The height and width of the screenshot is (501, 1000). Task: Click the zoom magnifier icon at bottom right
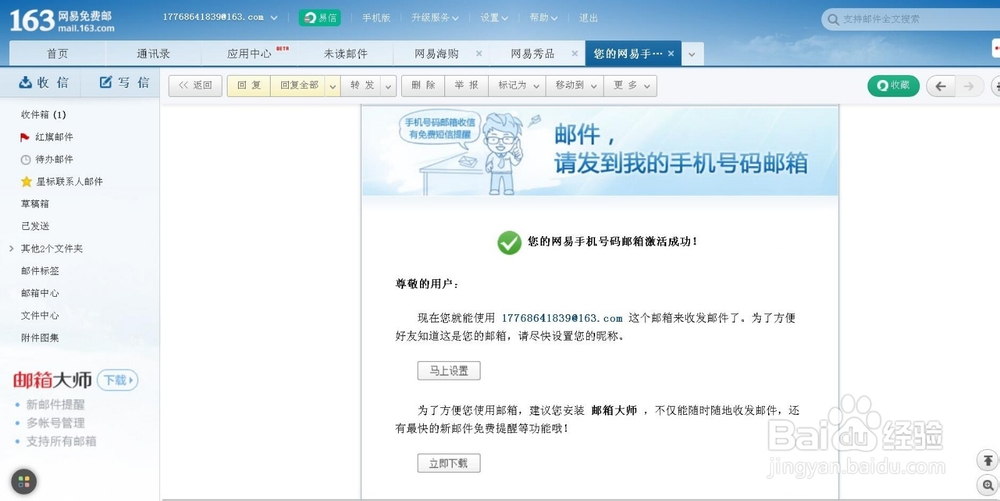988,485
